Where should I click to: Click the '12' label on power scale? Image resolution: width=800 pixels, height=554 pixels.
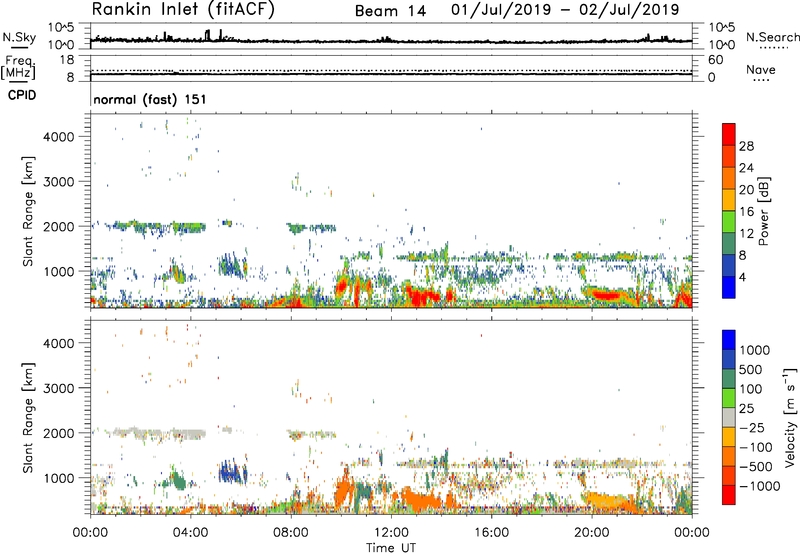click(746, 234)
